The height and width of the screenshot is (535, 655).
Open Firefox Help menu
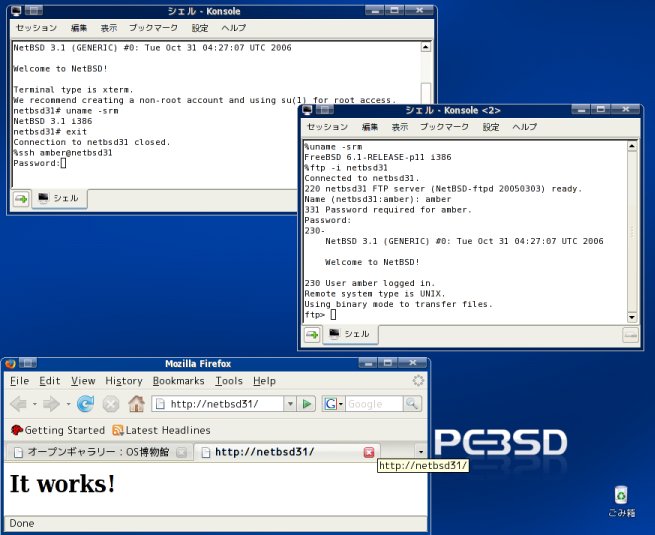tap(264, 381)
